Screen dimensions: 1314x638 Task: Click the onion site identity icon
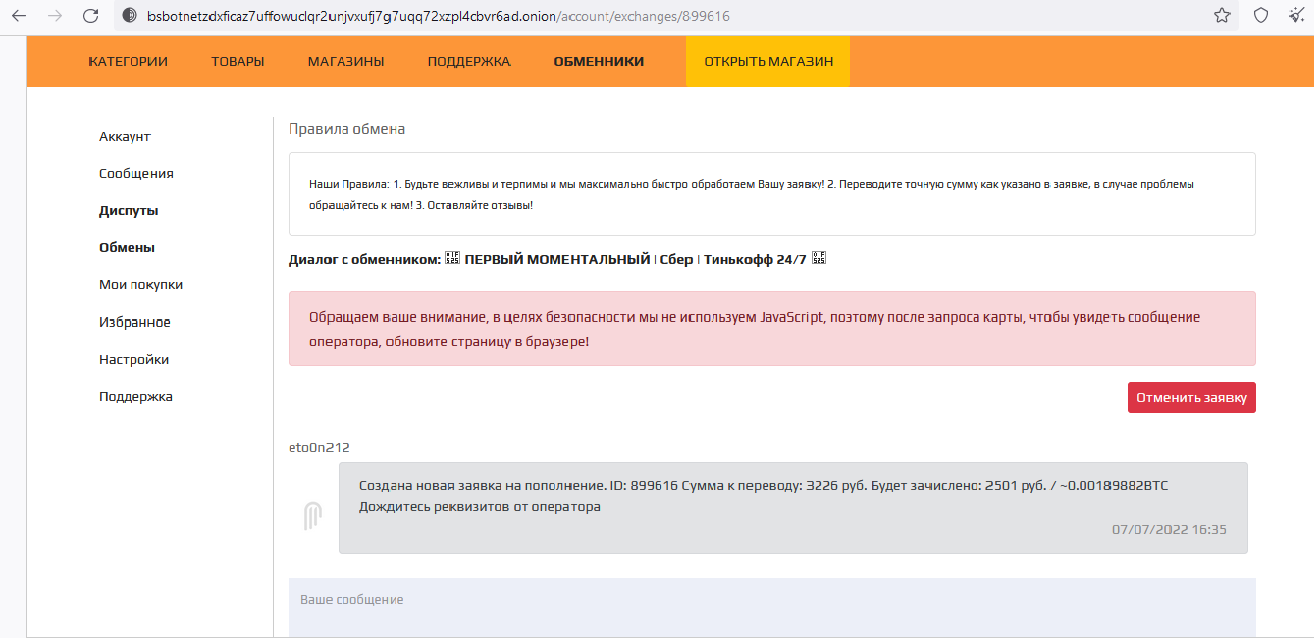[x=129, y=16]
